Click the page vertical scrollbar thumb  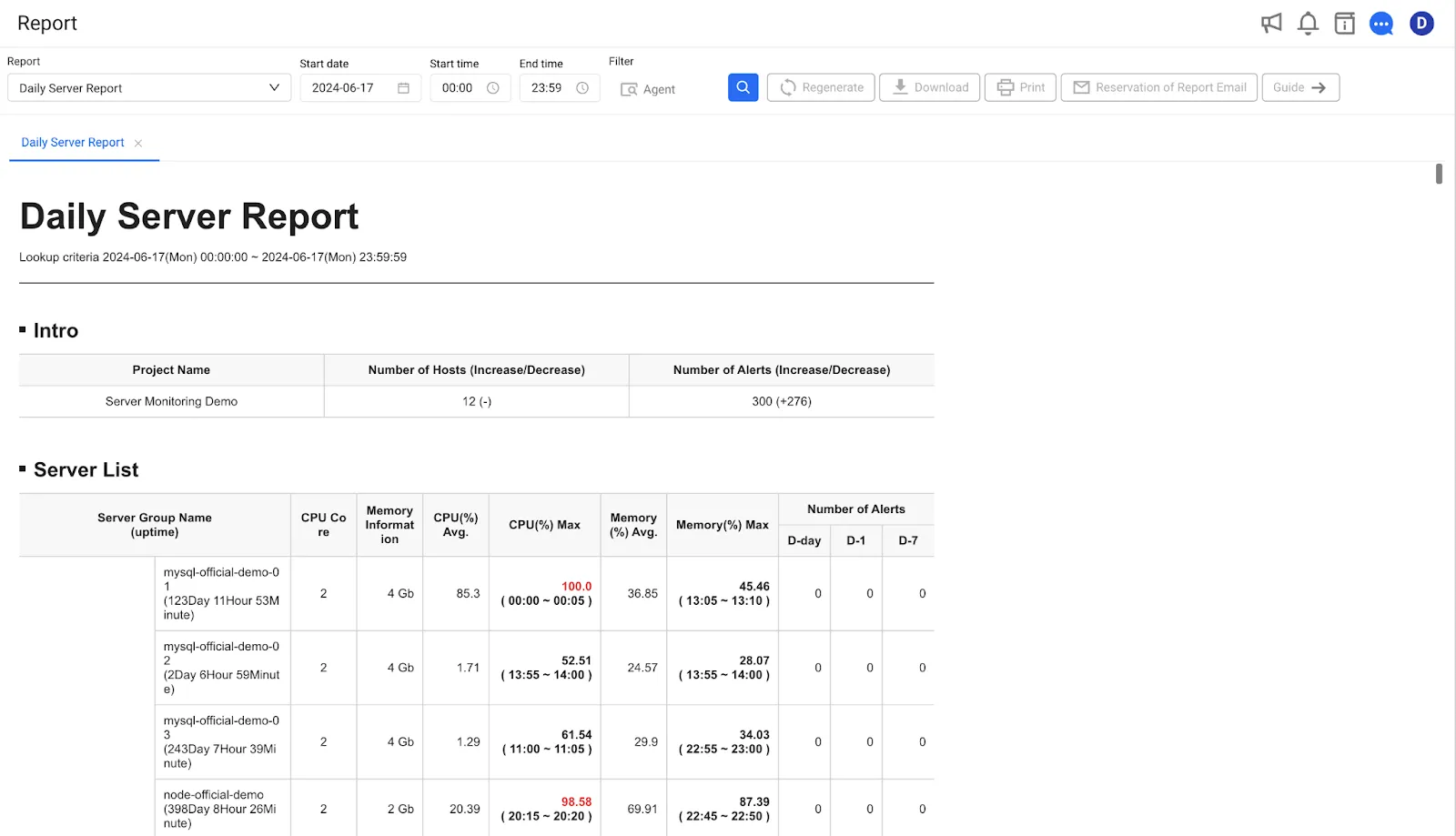coord(1439,173)
